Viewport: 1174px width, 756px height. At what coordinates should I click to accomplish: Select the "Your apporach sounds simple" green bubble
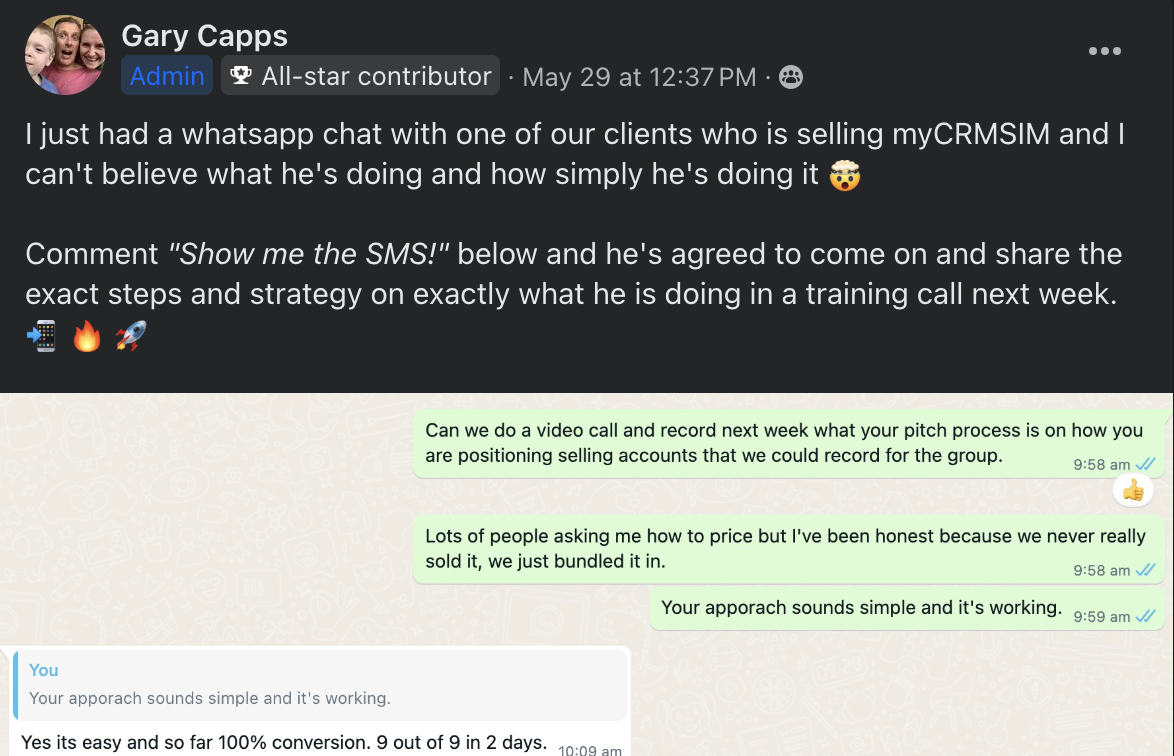point(860,608)
